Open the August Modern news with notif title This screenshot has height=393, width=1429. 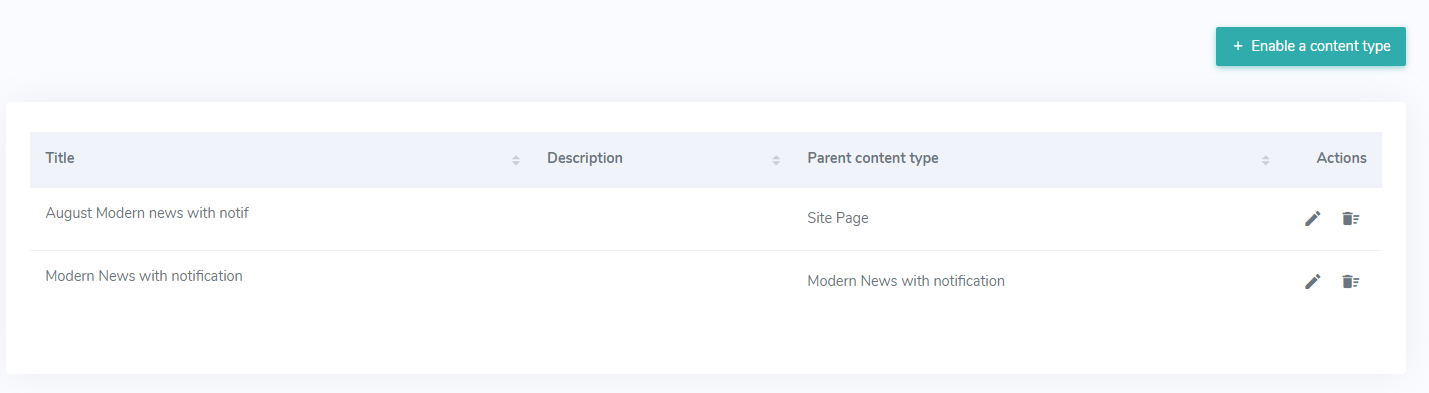coord(147,212)
